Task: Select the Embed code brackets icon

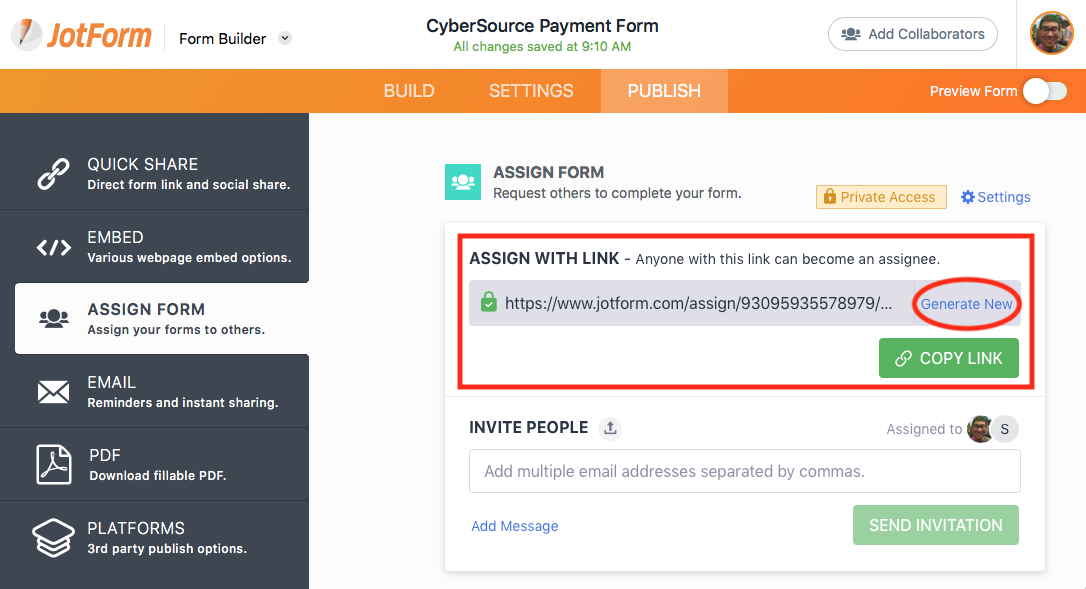Action: [53, 247]
